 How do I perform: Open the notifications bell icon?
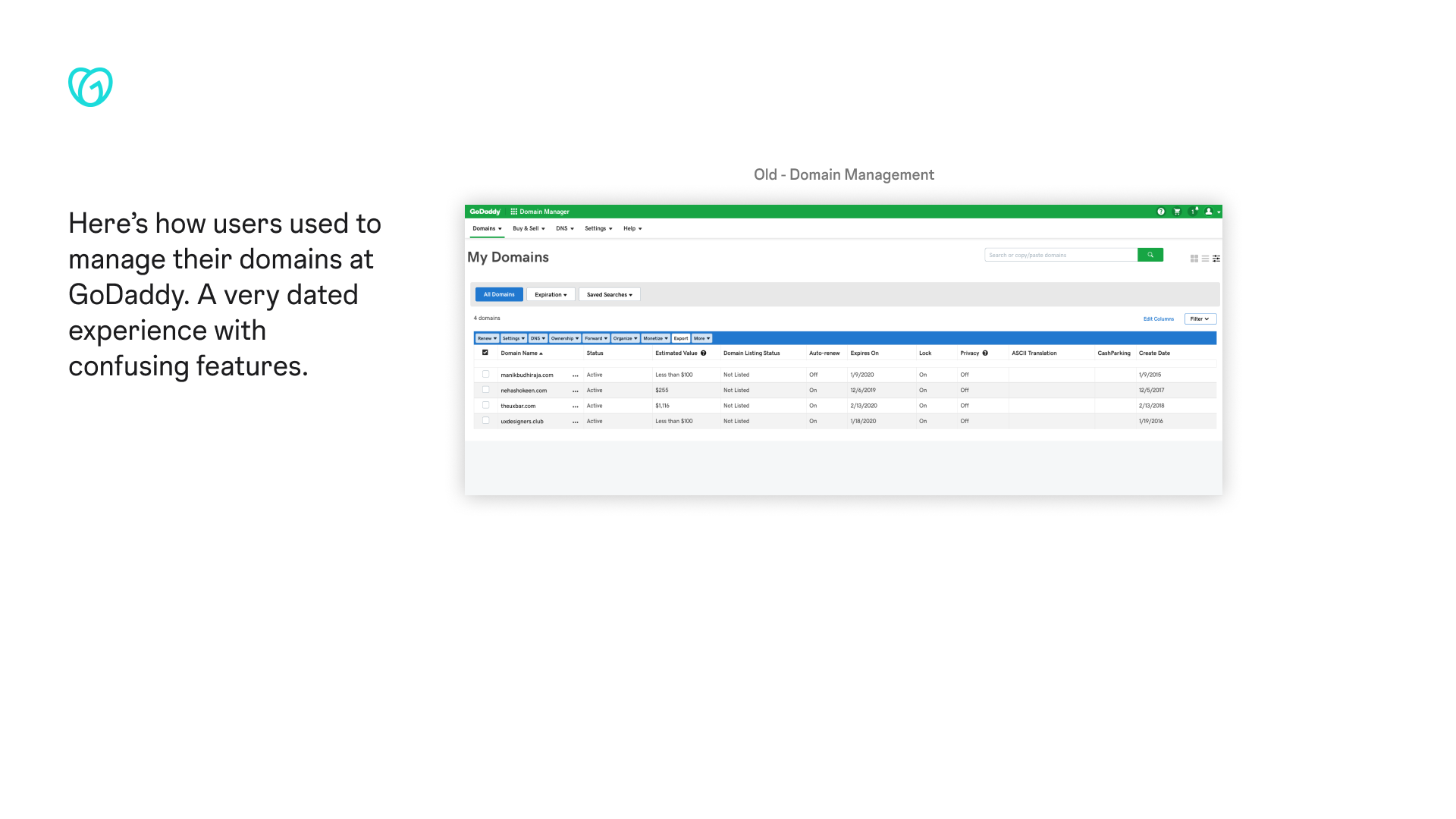tap(1193, 212)
